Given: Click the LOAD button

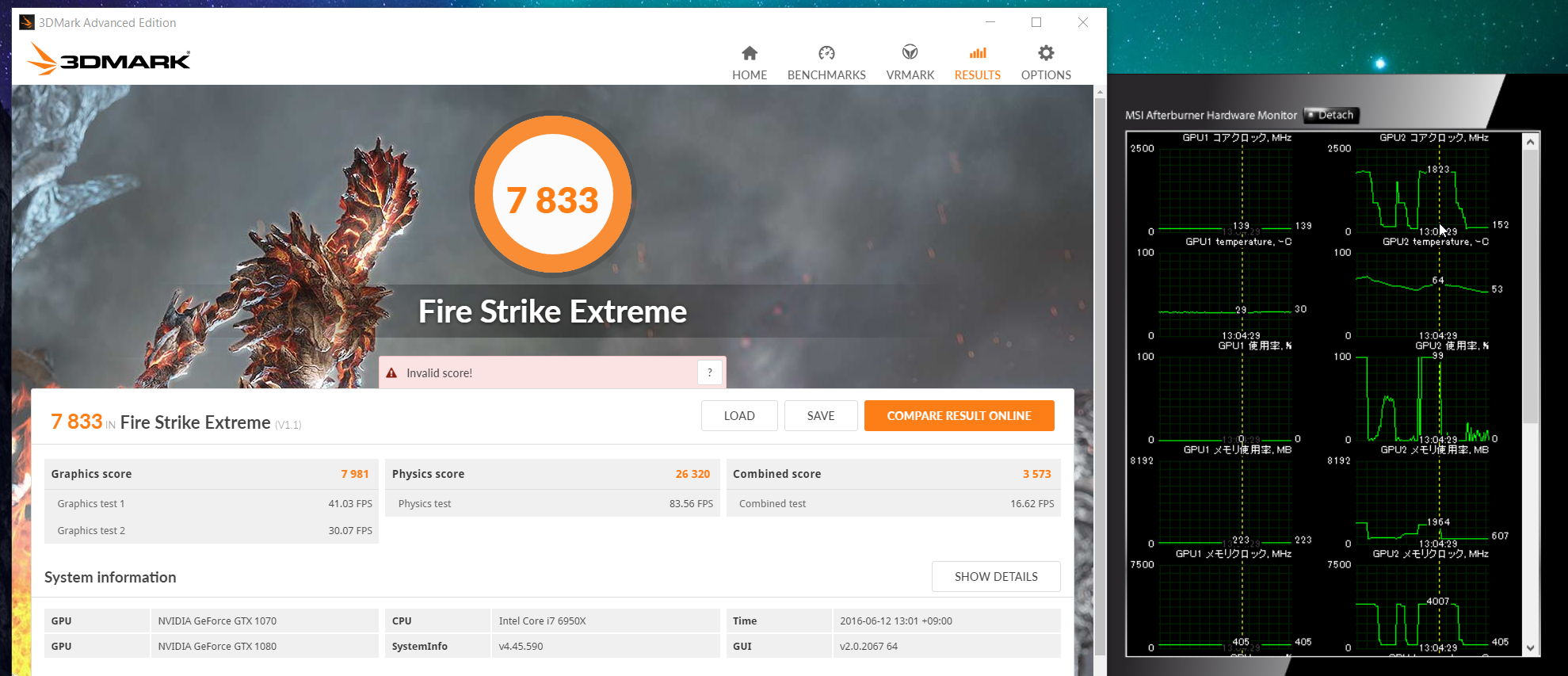Looking at the screenshot, I should pos(739,415).
